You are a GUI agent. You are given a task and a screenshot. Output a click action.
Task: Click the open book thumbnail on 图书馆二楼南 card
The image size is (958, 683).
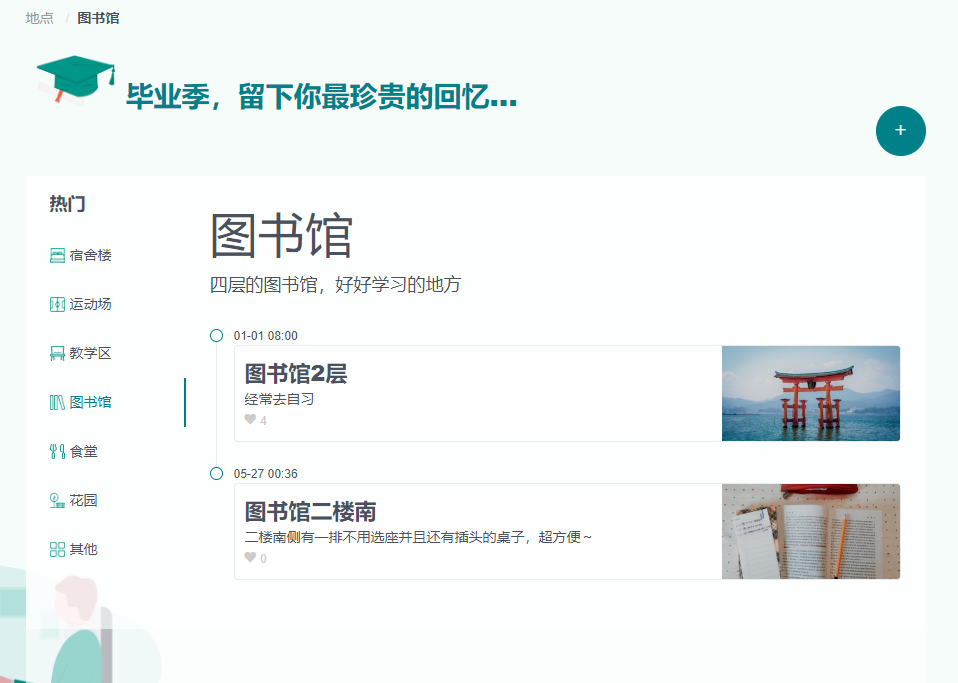click(811, 531)
